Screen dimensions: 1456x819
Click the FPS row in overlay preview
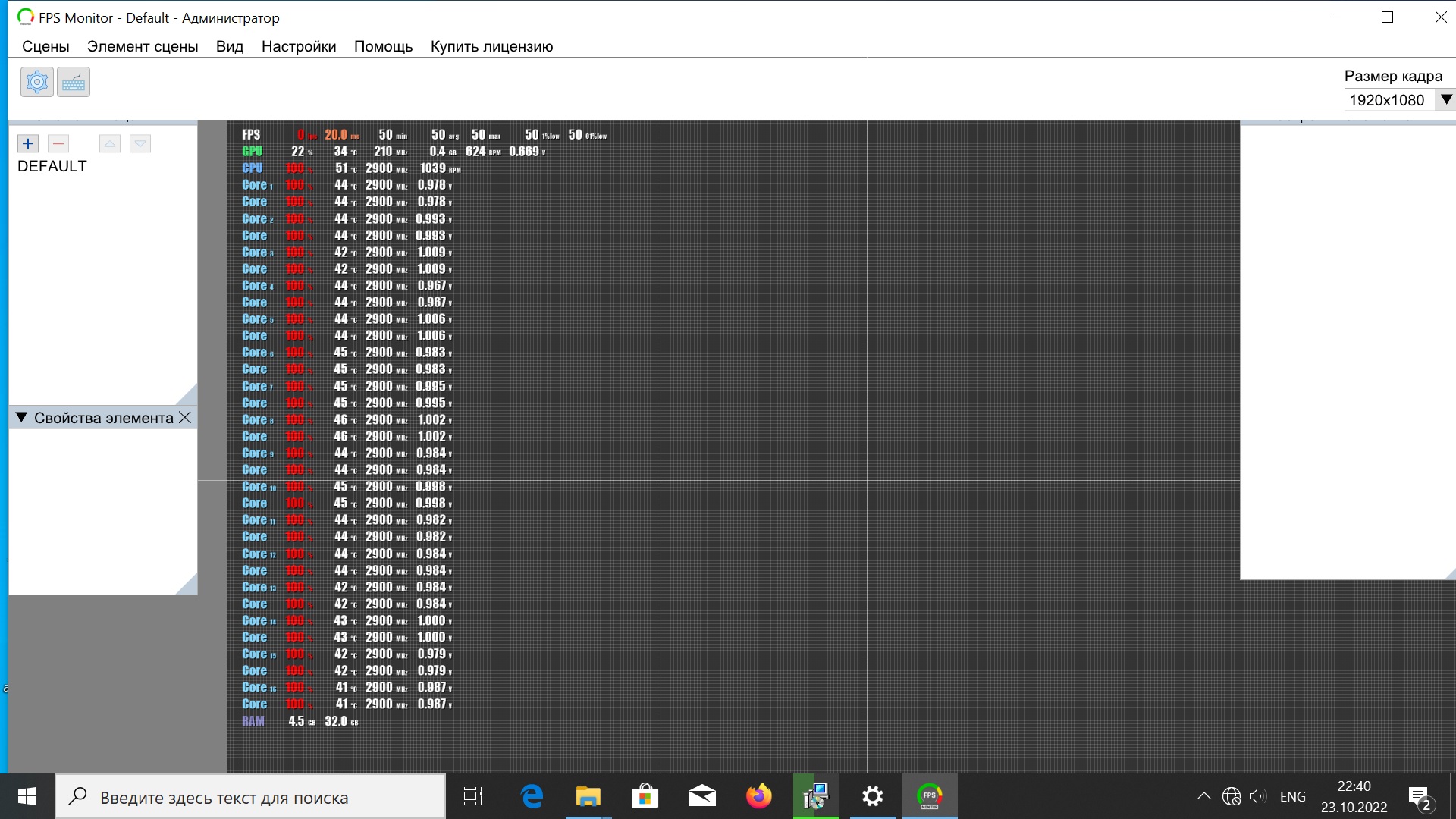coord(251,135)
